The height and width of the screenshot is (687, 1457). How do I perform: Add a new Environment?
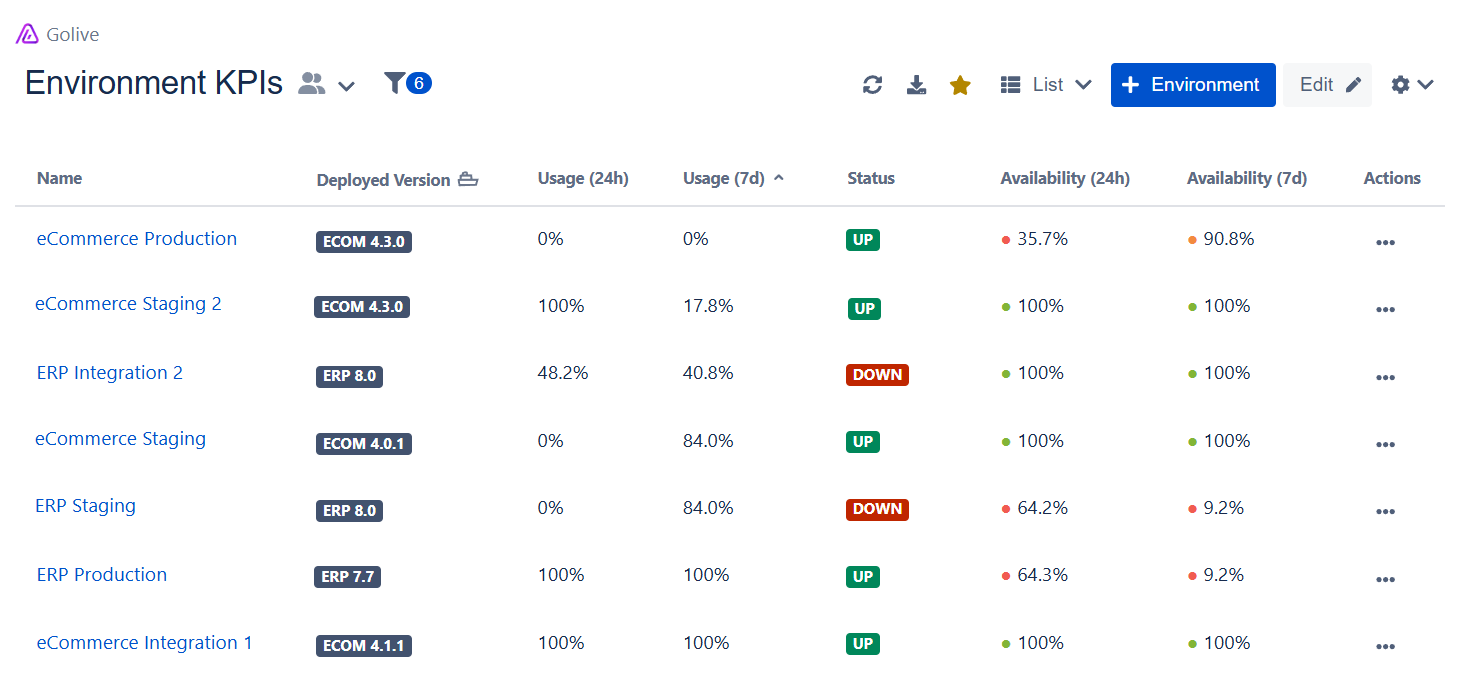1193,85
